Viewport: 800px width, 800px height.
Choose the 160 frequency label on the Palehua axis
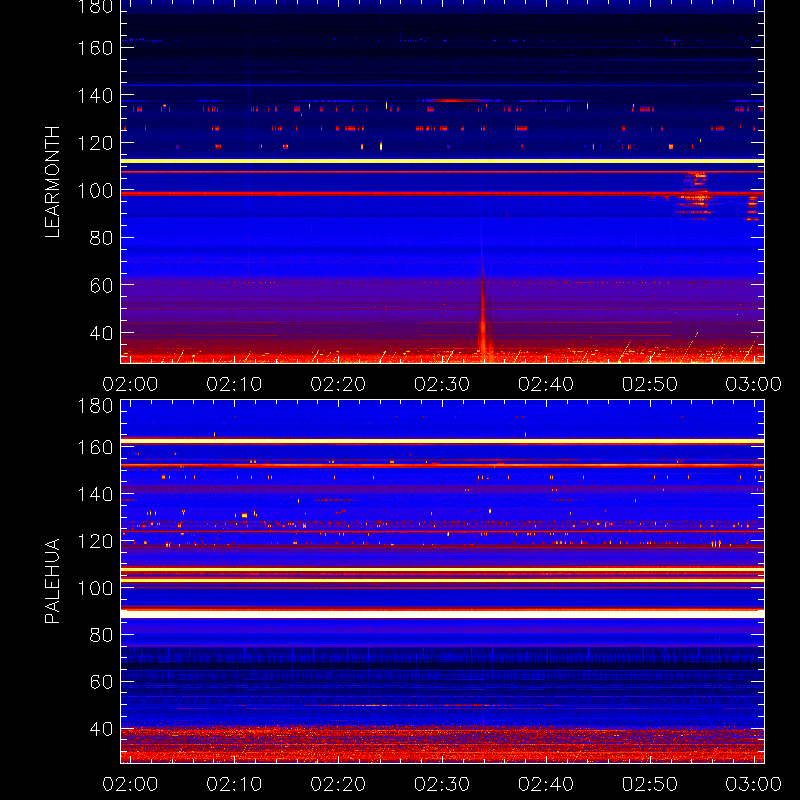tap(95, 447)
